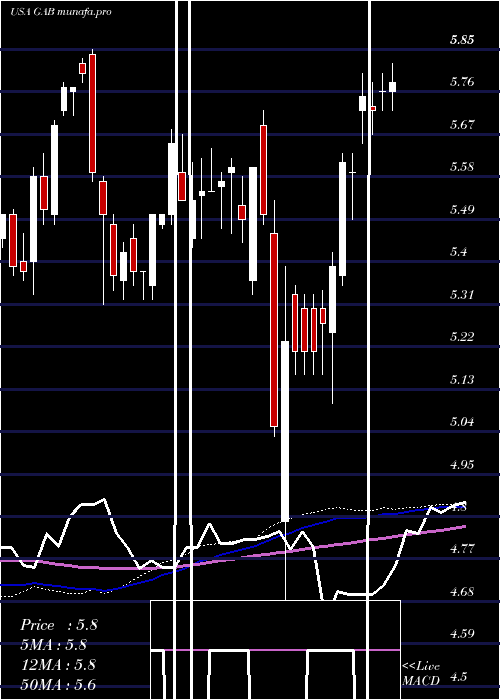Image resolution: width=500 pixels, height=700 pixels.
Task: Click the 4.59 price axis label
Action: tap(462, 634)
